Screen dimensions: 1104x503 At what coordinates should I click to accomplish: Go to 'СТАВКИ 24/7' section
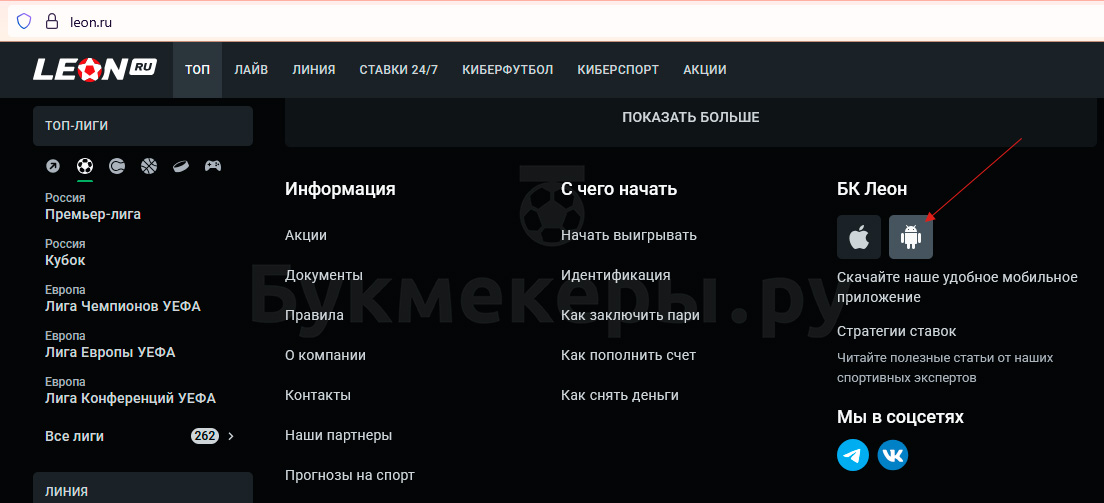(x=398, y=70)
